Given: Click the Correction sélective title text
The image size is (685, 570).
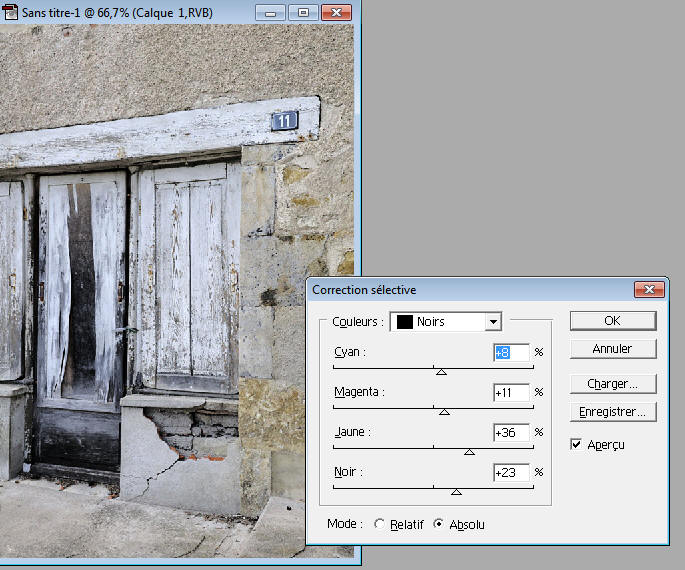Looking at the screenshot, I should [364, 290].
